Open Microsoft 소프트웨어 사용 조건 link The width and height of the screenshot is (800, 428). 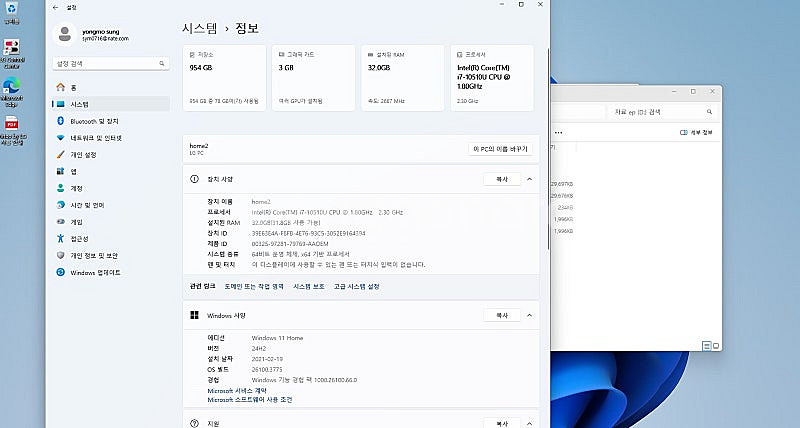[250, 400]
